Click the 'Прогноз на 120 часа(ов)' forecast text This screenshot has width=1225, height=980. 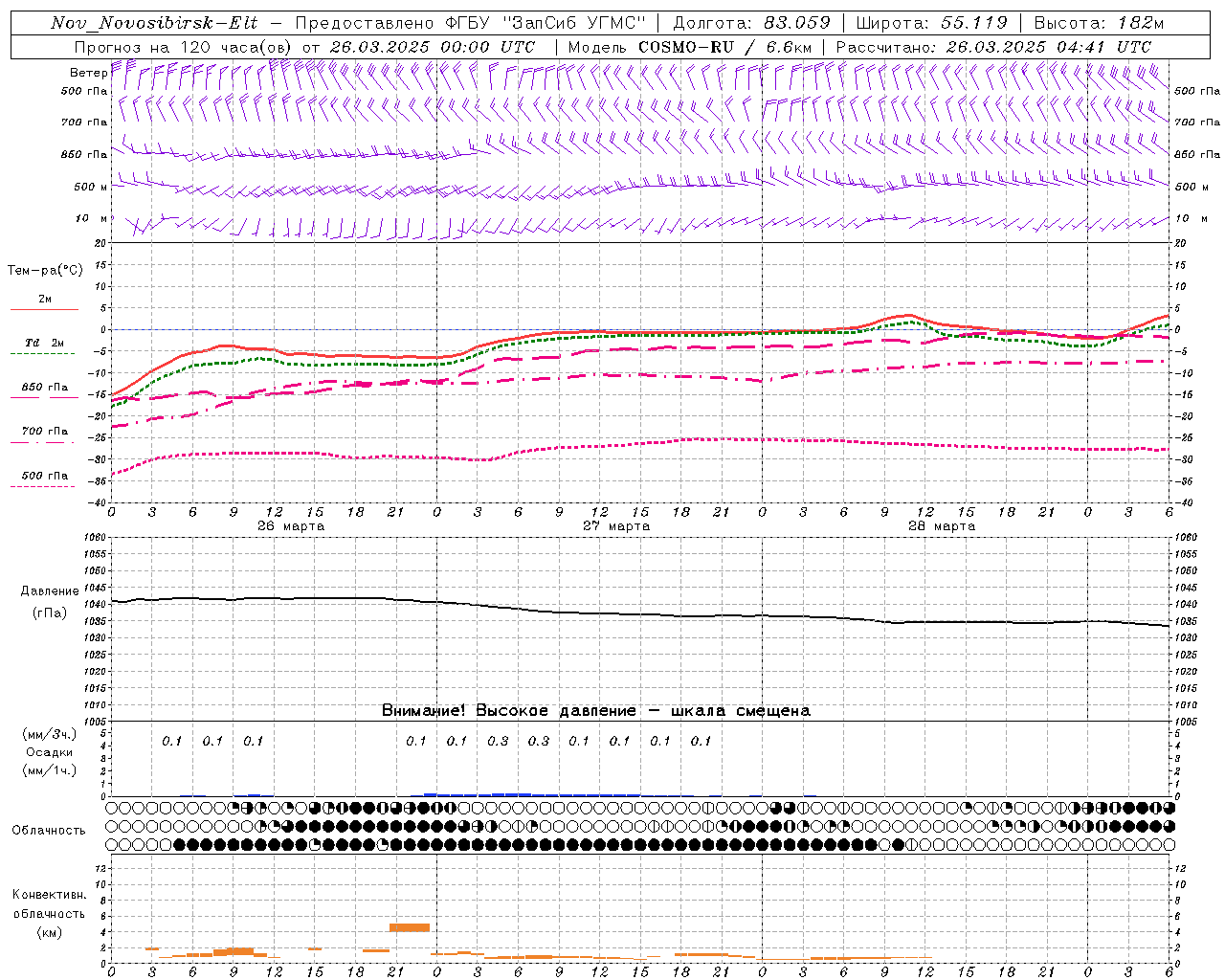[x=184, y=47]
